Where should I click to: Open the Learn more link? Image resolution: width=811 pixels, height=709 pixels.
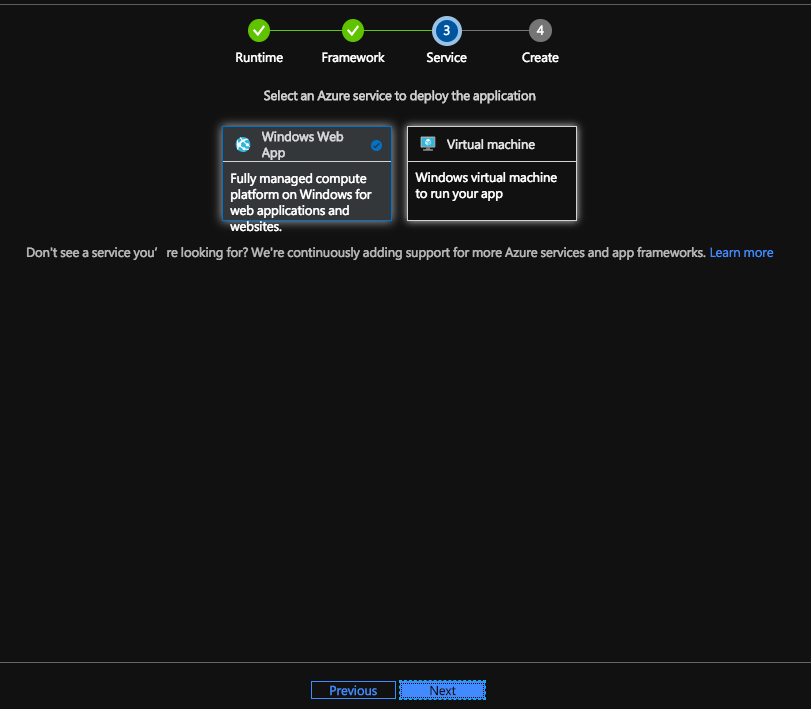click(x=741, y=252)
